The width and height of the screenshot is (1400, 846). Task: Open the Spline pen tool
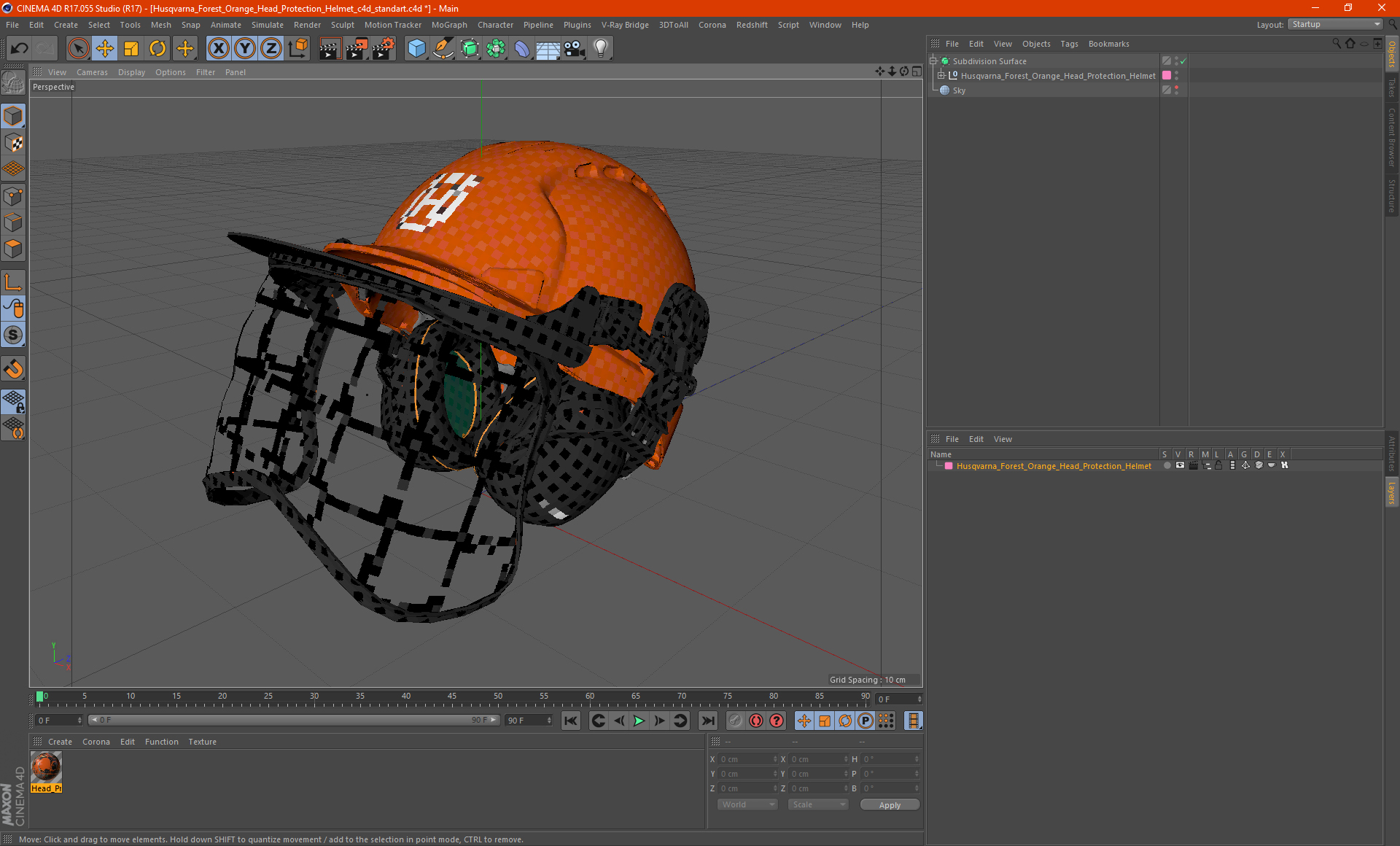coord(443,49)
